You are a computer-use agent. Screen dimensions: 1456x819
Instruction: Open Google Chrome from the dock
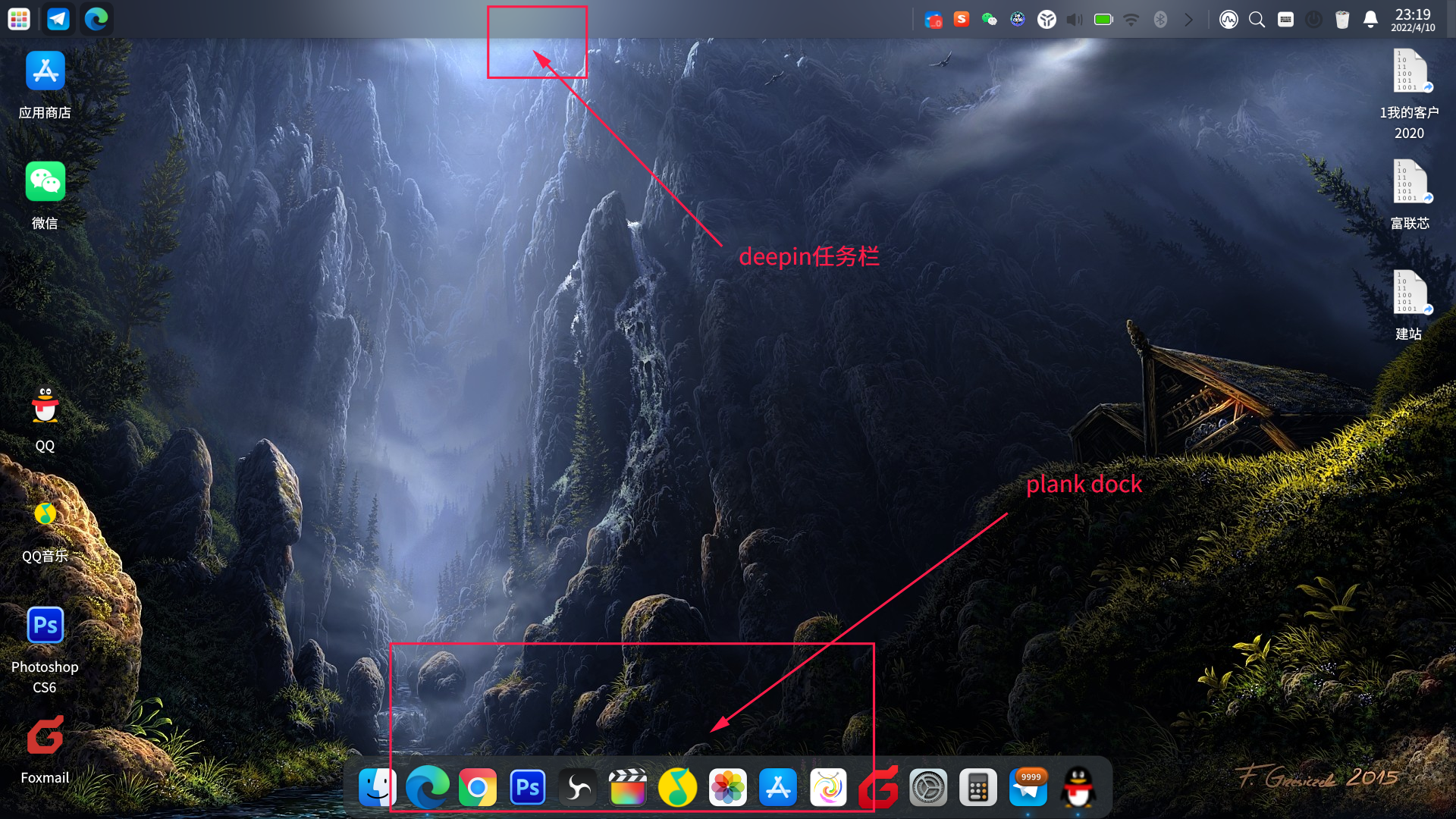(x=478, y=788)
